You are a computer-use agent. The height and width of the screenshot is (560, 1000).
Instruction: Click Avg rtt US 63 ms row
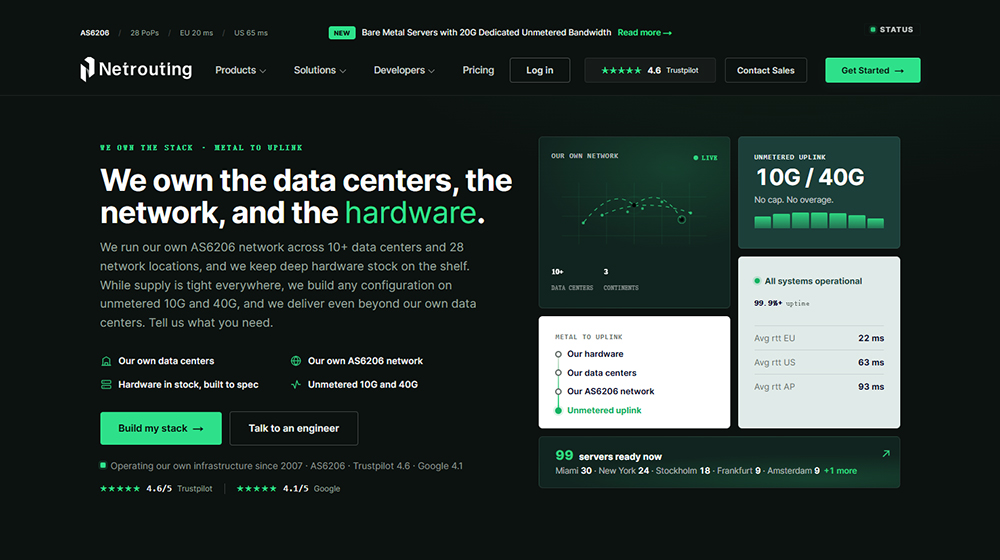(819, 362)
